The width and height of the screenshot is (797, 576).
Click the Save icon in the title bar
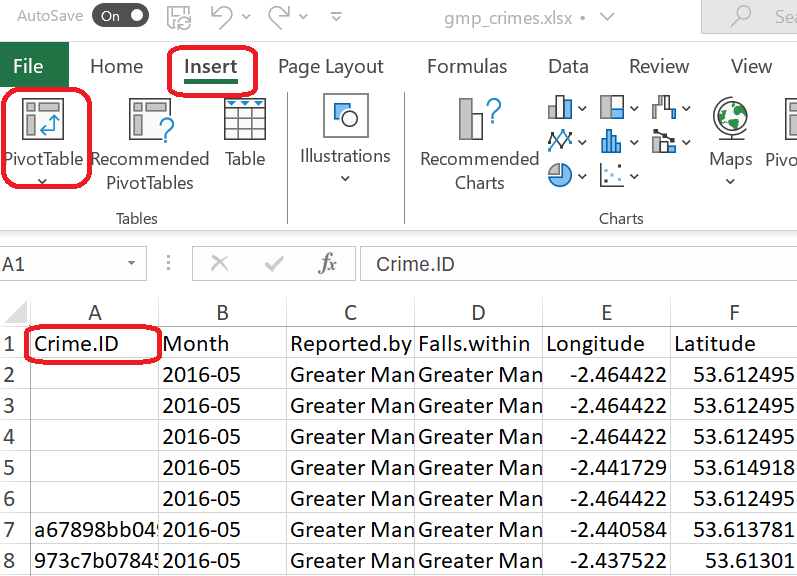pos(180,16)
